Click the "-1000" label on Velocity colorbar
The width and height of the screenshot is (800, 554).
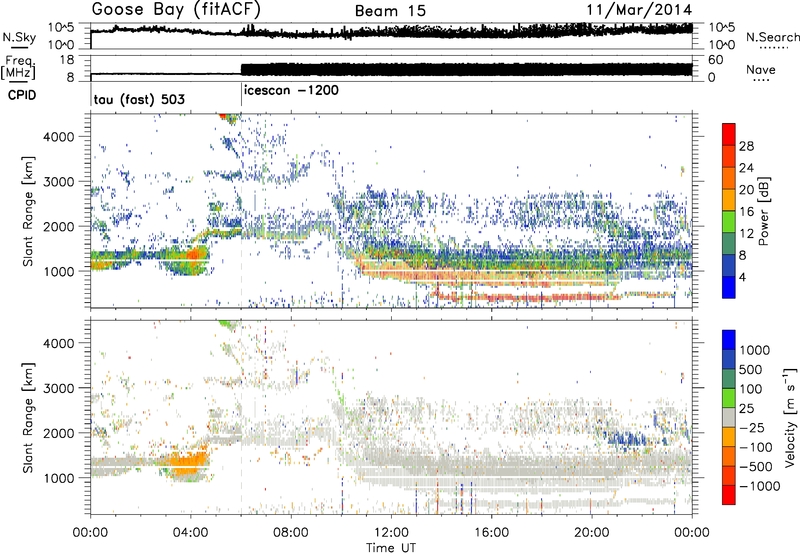click(759, 486)
